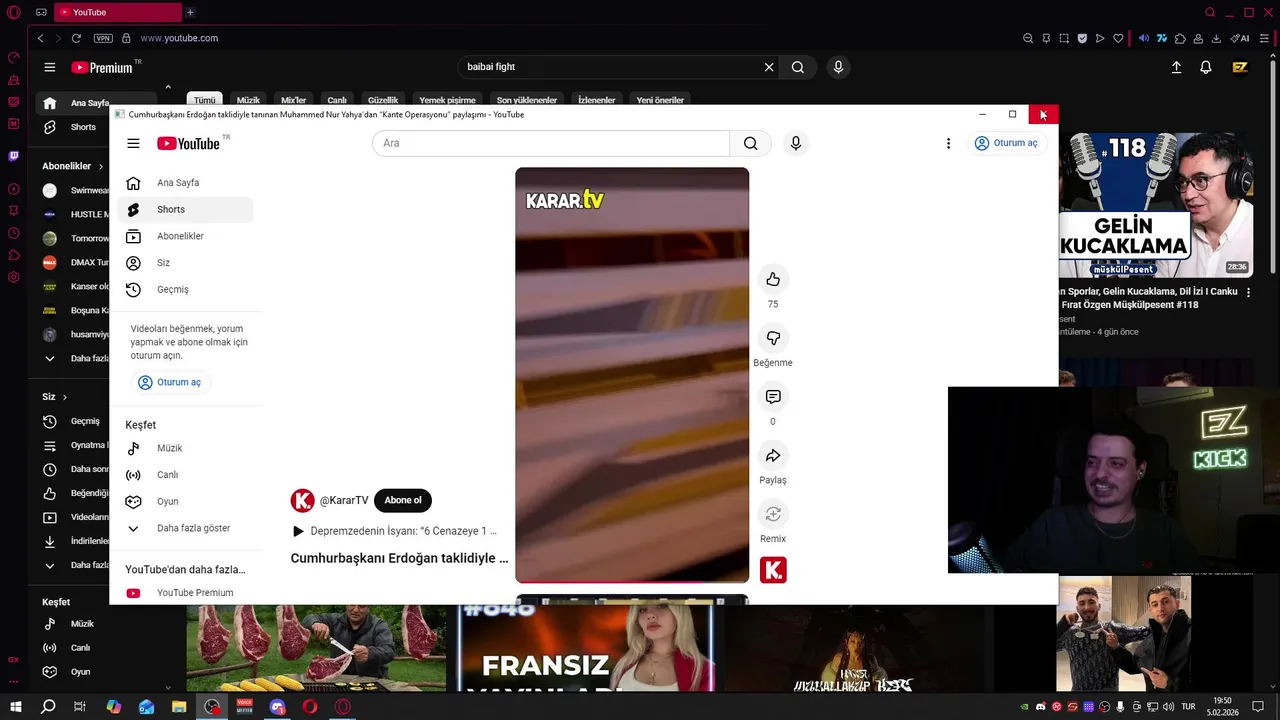Click Windows taskbar search icon
The width and height of the screenshot is (1280, 720).
coord(48,707)
